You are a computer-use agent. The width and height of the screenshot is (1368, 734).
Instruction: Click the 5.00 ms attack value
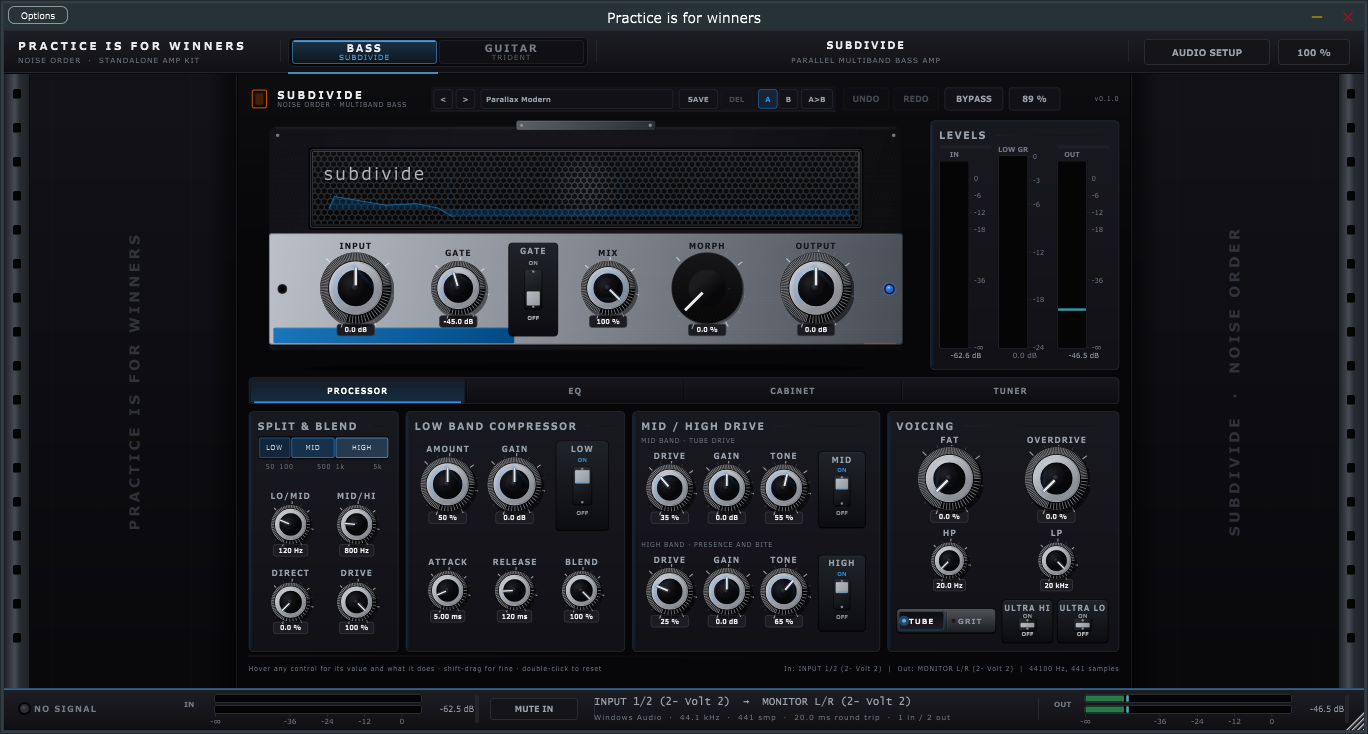pyautogui.click(x=447, y=617)
